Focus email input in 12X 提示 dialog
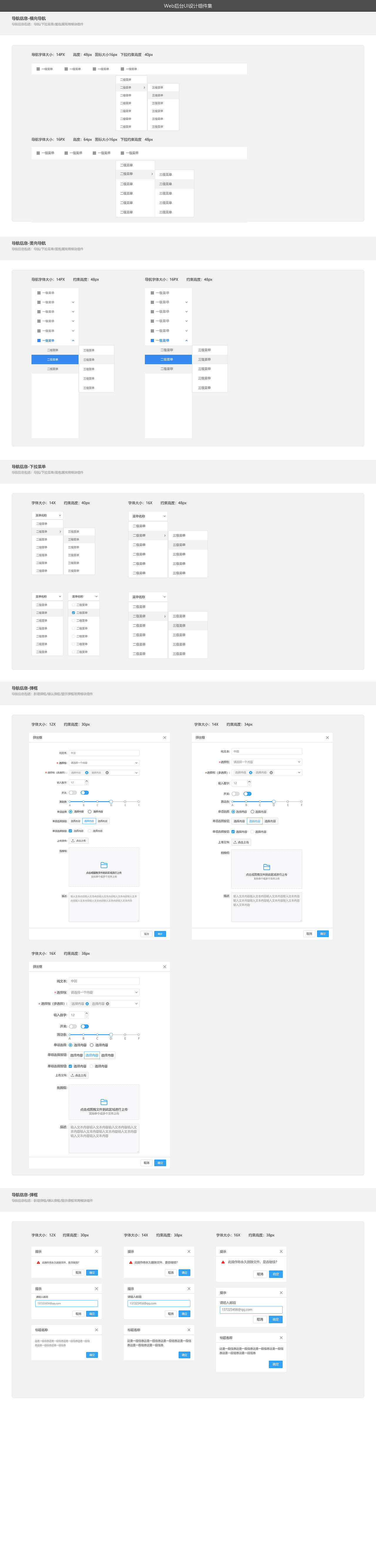 click(66, 1303)
